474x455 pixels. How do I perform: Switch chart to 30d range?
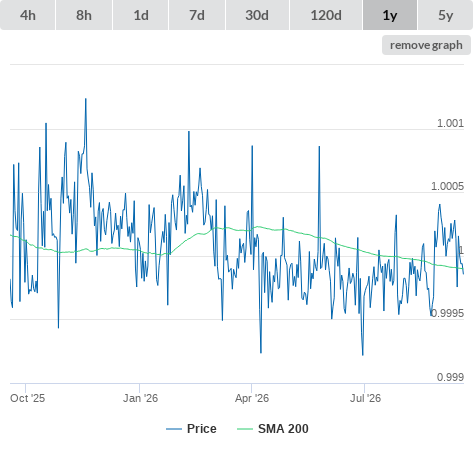pos(257,15)
